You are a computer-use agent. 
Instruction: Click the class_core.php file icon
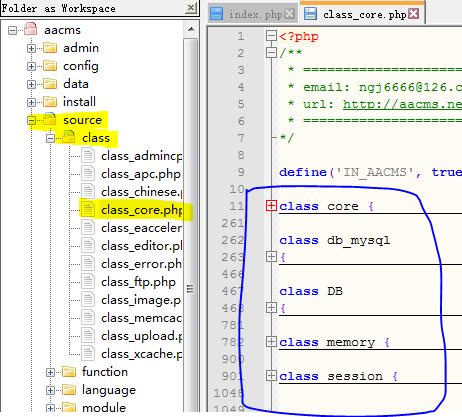pos(88,210)
